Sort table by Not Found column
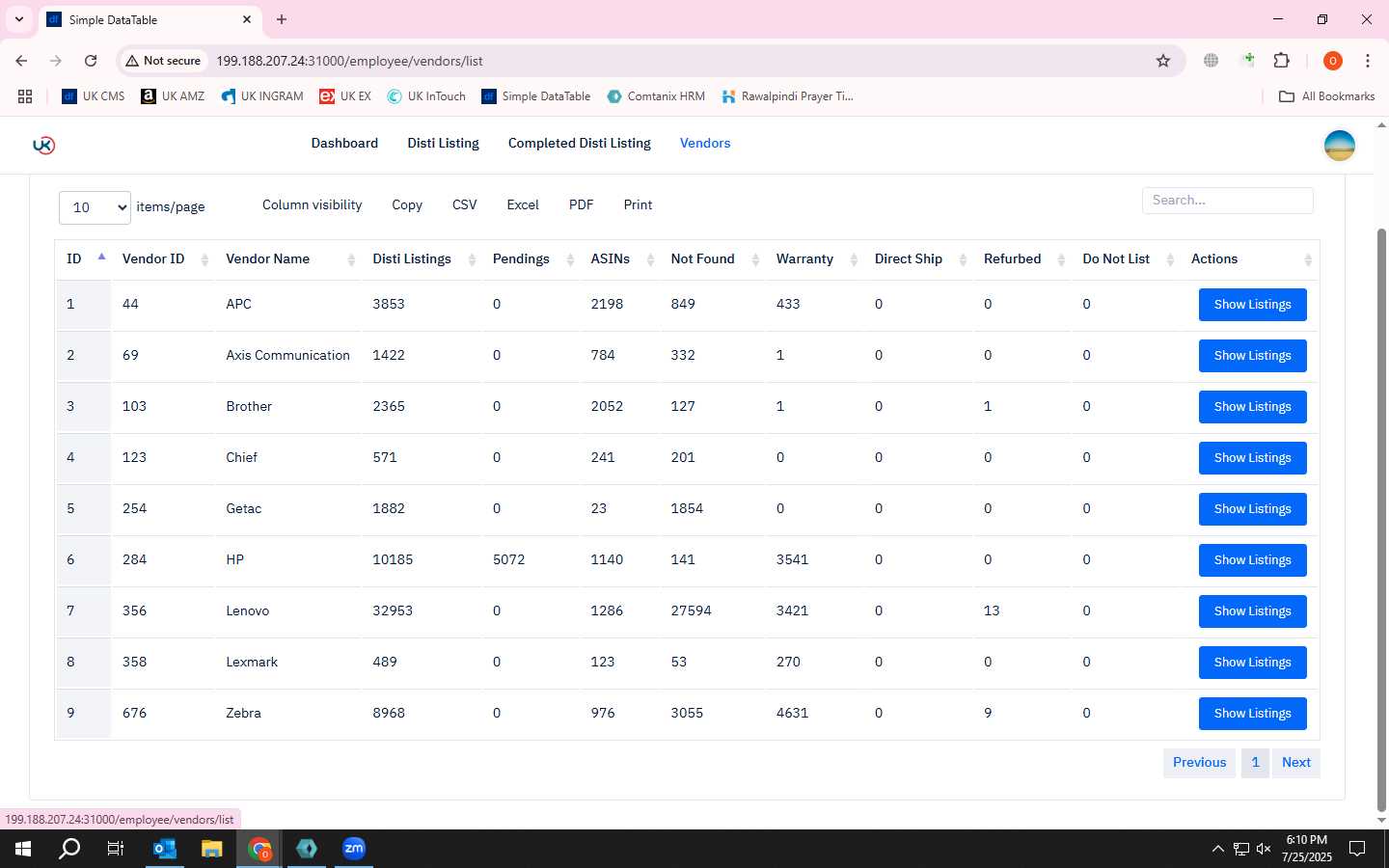The height and width of the screenshot is (868, 1389). [x=713, y=258]
